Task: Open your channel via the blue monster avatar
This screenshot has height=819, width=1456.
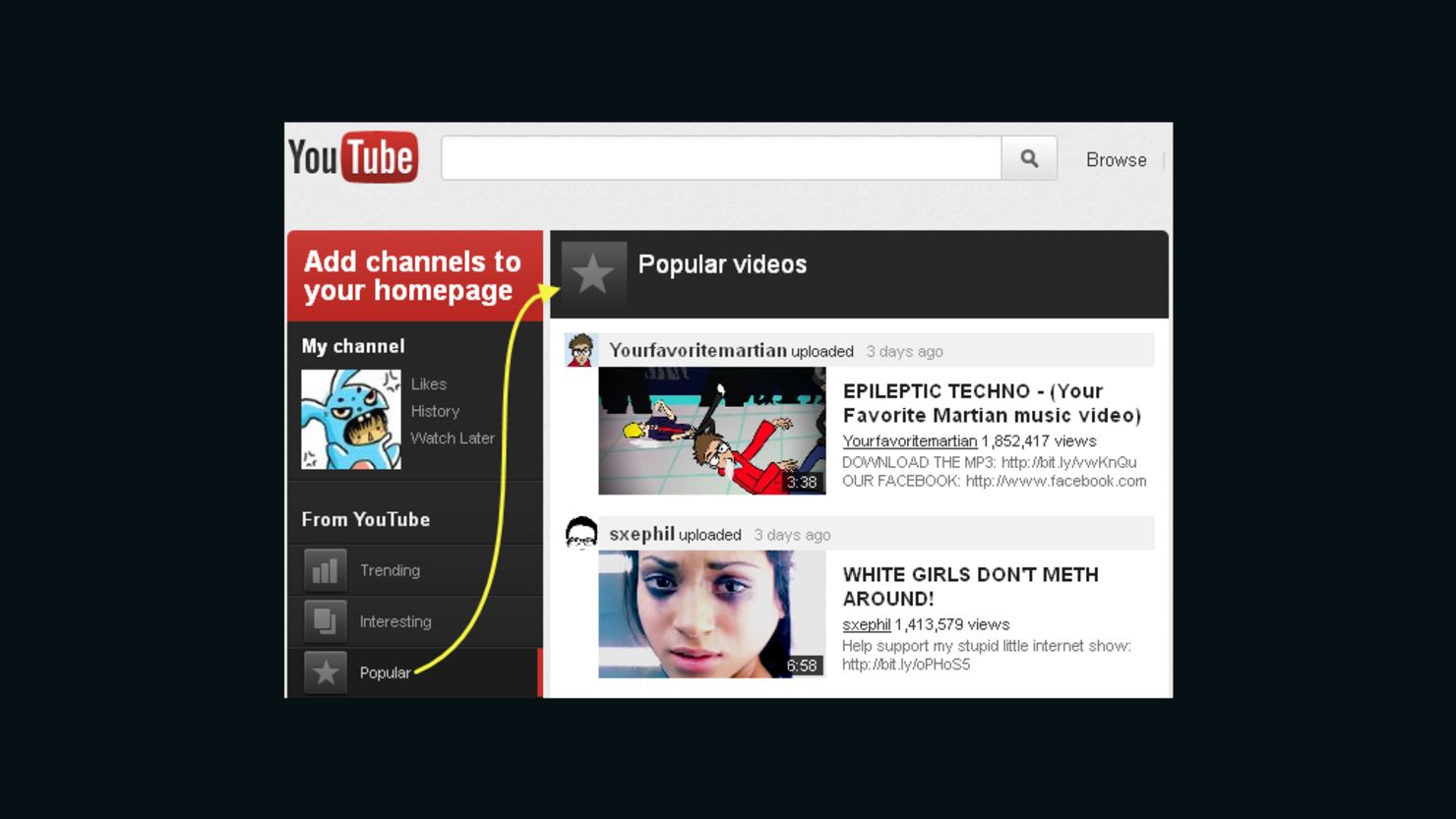Action: click(x=351, y=418)
